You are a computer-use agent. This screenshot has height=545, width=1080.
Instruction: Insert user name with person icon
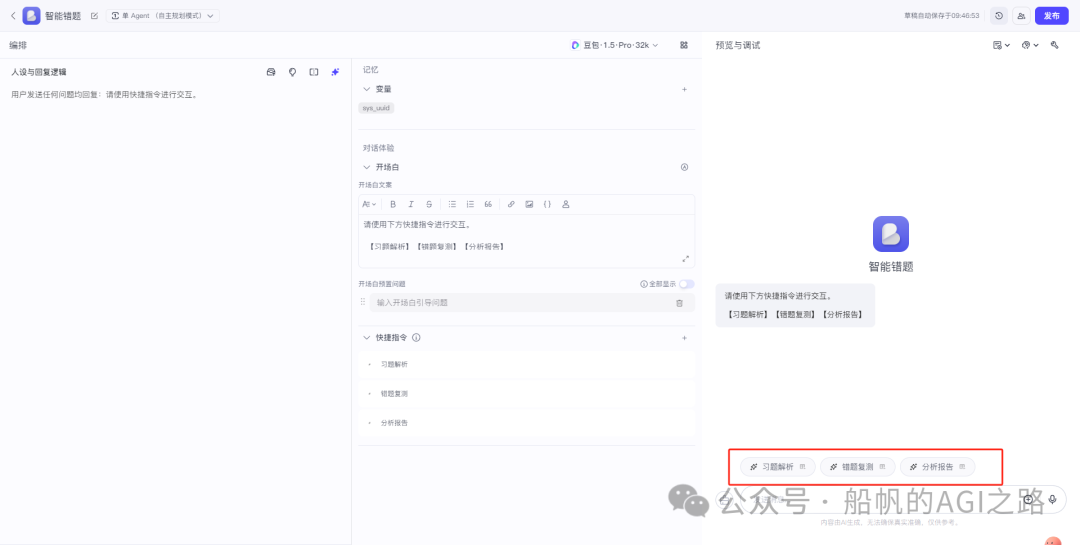click(x=565, y=204)
